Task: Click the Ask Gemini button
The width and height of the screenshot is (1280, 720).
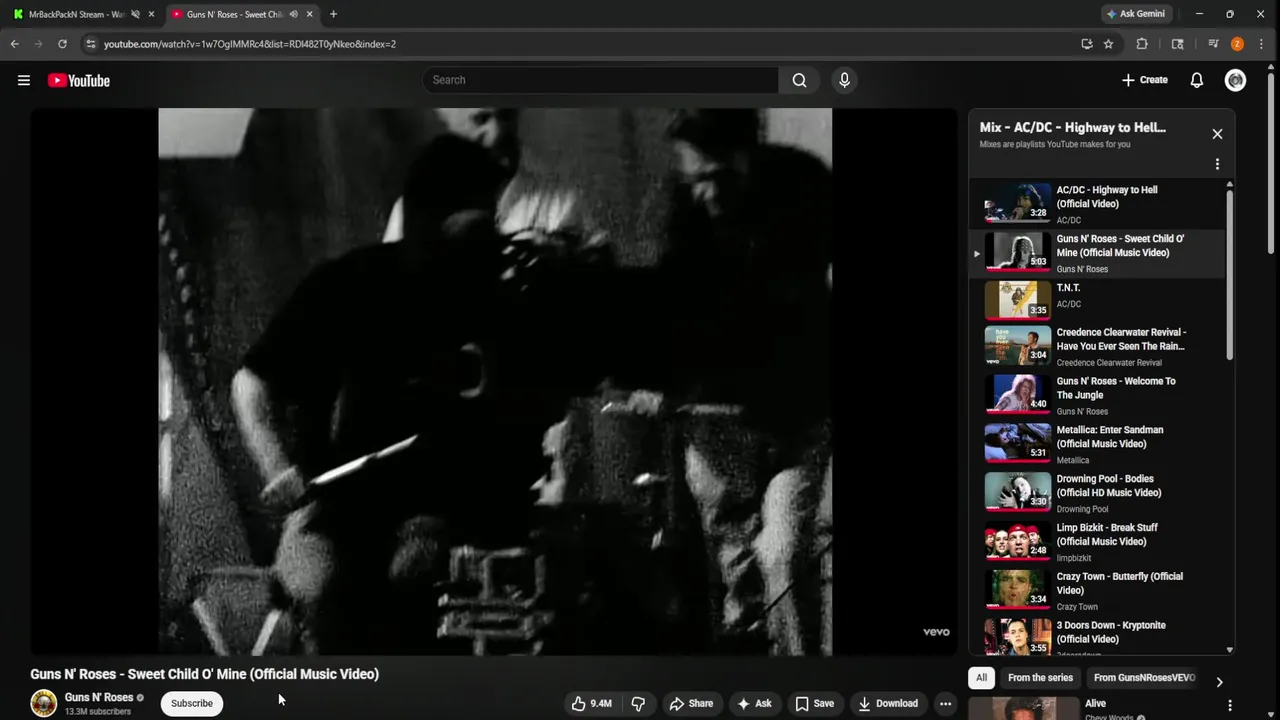Action: click(1135, 14)
